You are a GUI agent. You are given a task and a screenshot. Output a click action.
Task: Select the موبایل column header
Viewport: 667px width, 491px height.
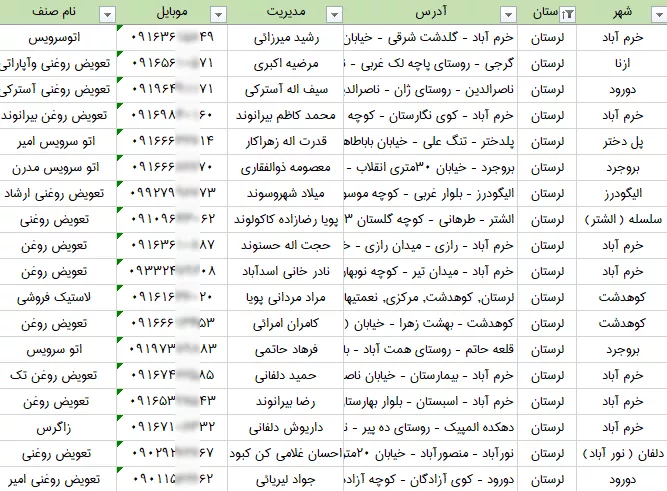[x=172, y=12]
